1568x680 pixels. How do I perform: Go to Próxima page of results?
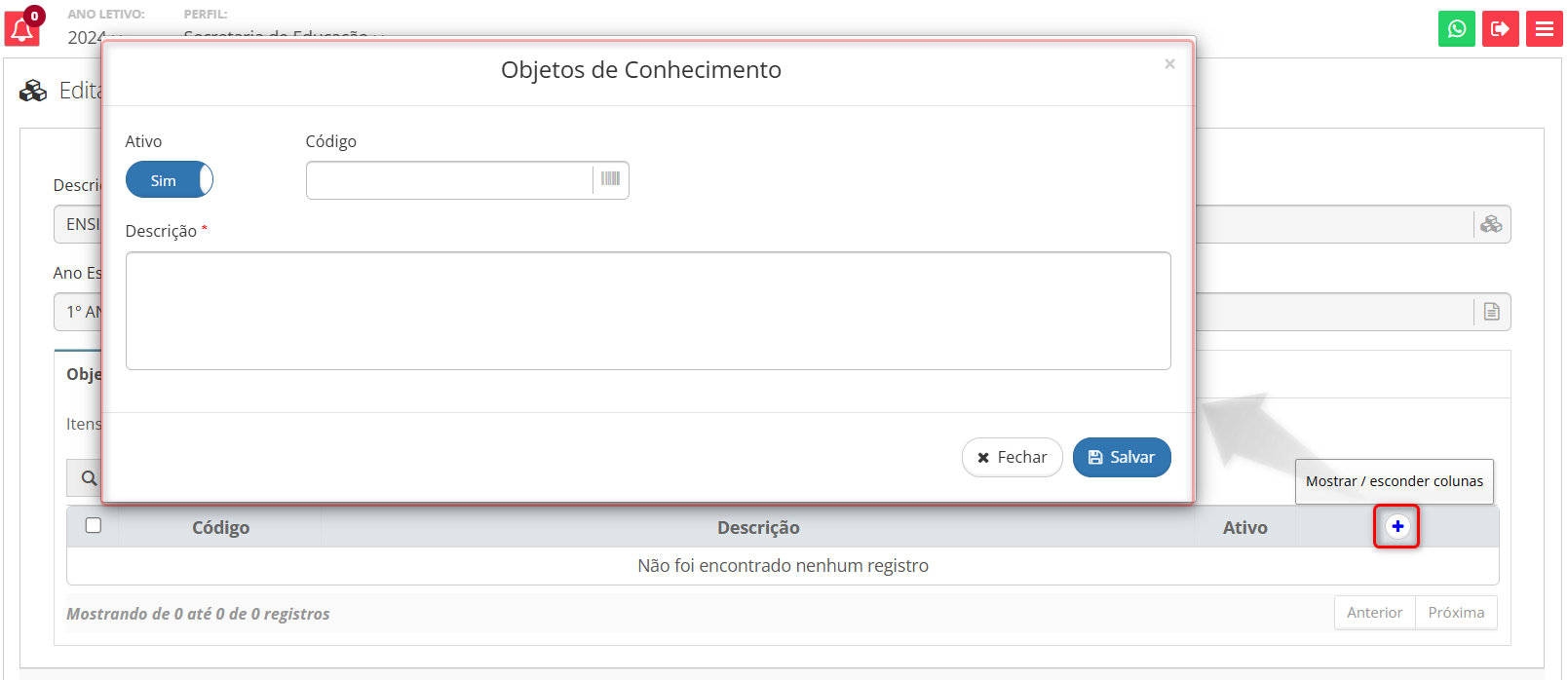click(x=1455, y=613)
